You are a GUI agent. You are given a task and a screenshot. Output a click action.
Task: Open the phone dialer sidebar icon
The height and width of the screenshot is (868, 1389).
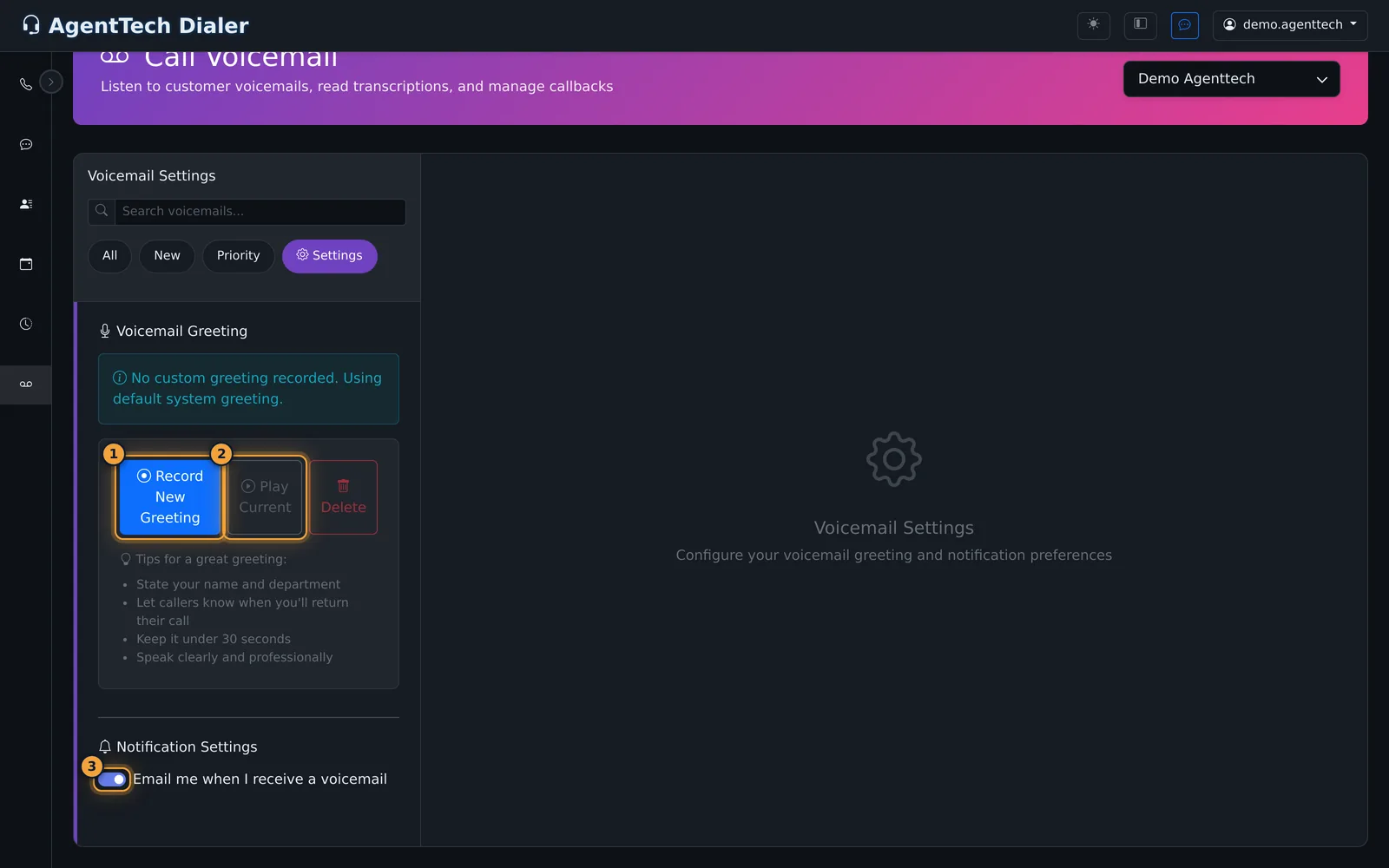(26, 84)
